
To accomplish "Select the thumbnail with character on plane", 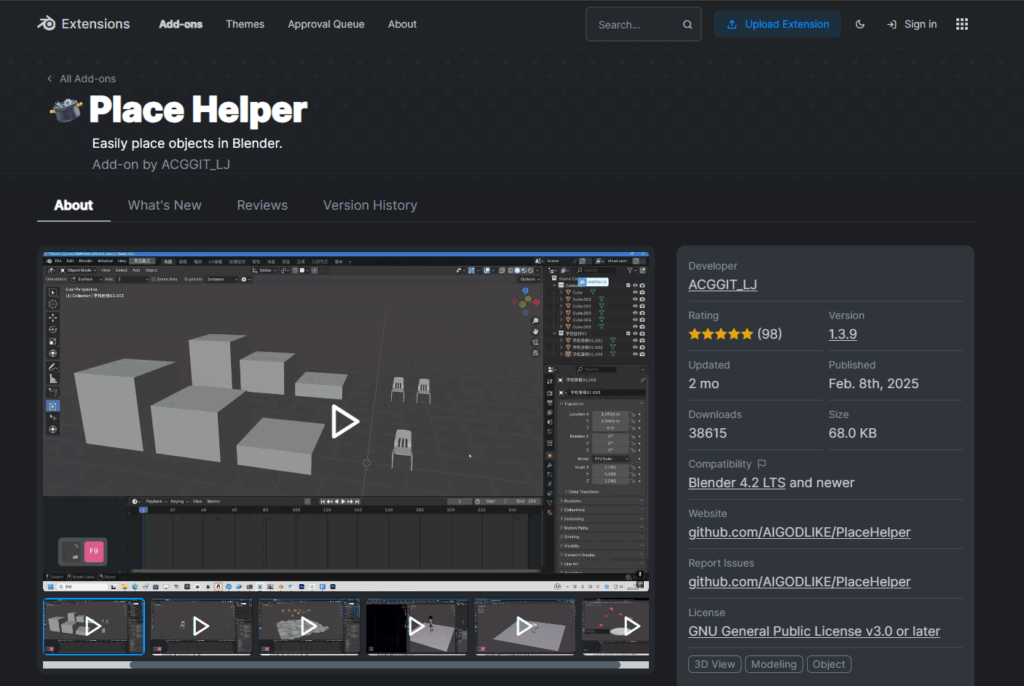I will 417,627.
